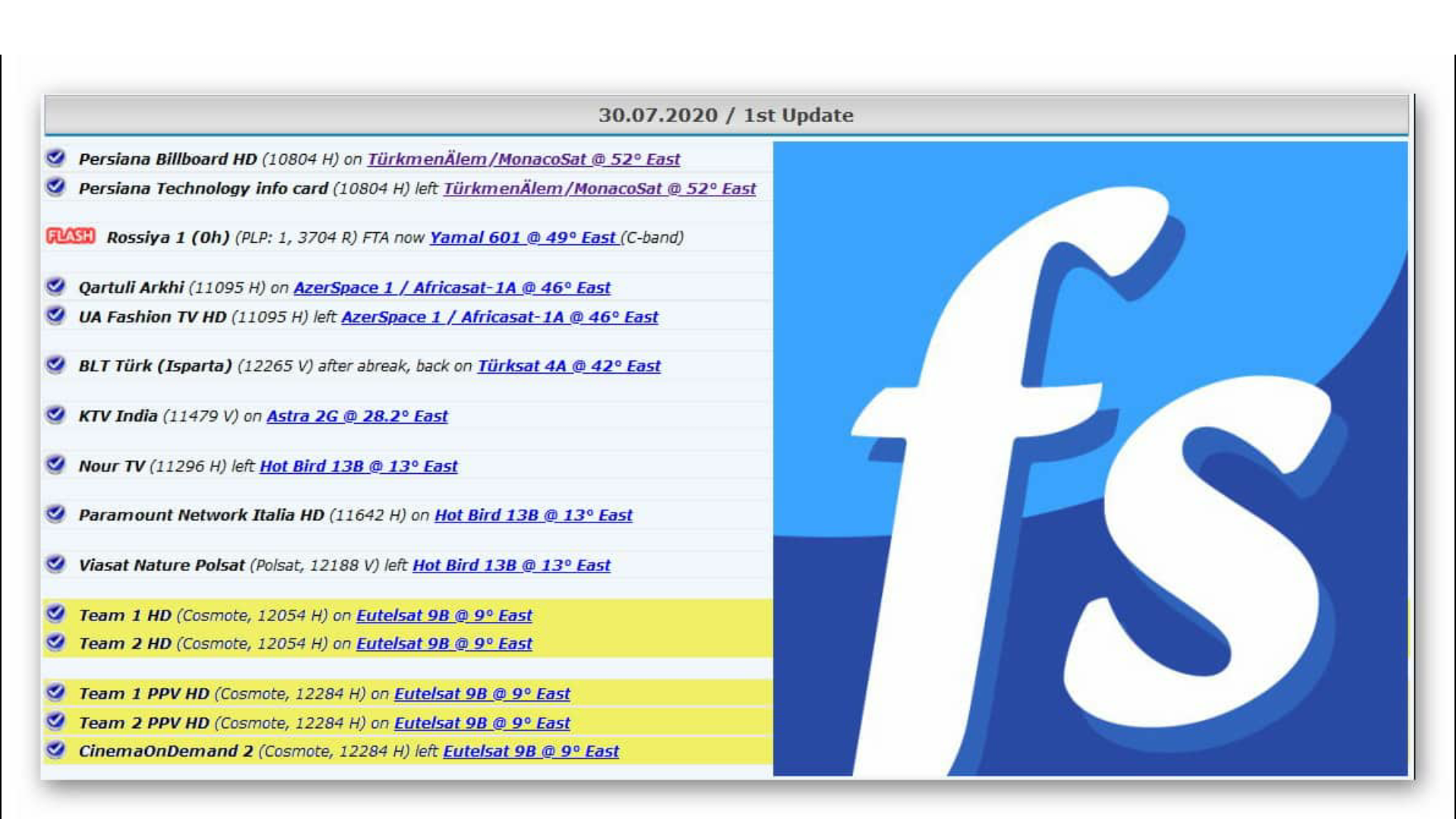The width and height of the screenshot is (1456, 819).
Task: Open AzerSpace 1 link for Qartuli Arkhi
Action: [x=452, y=288]
